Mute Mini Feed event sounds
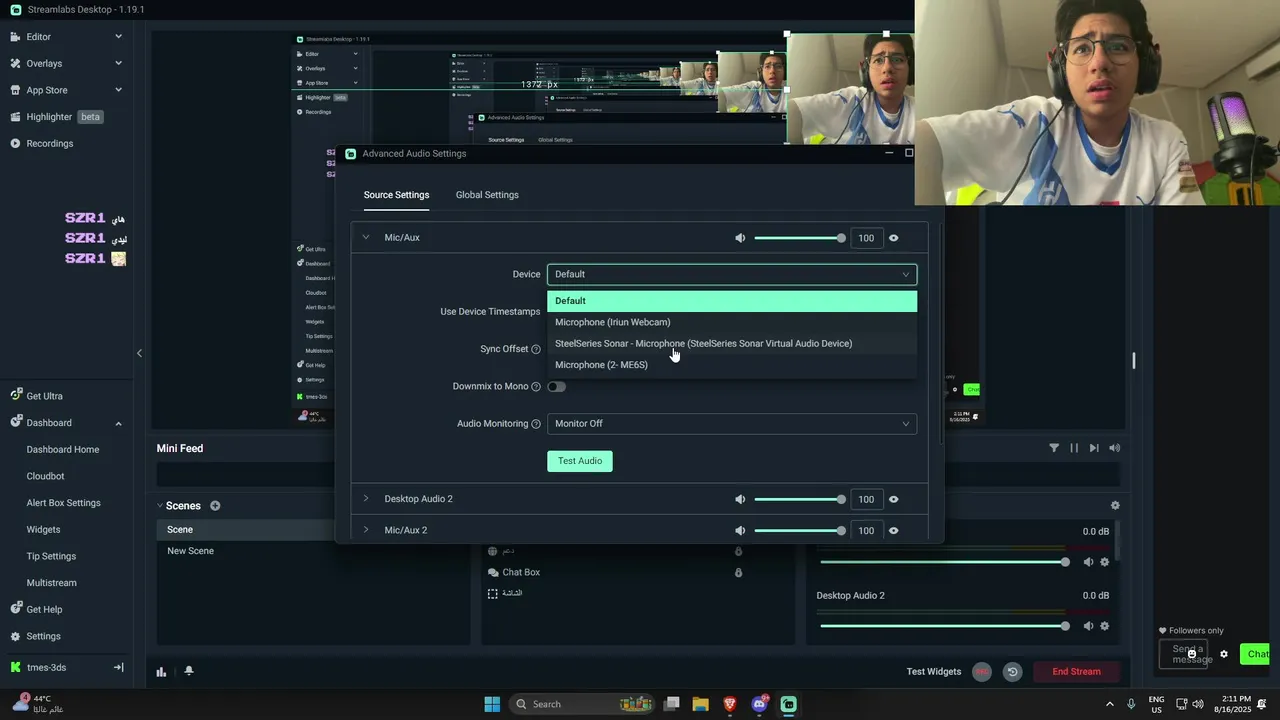 (x=1114, y=448)
